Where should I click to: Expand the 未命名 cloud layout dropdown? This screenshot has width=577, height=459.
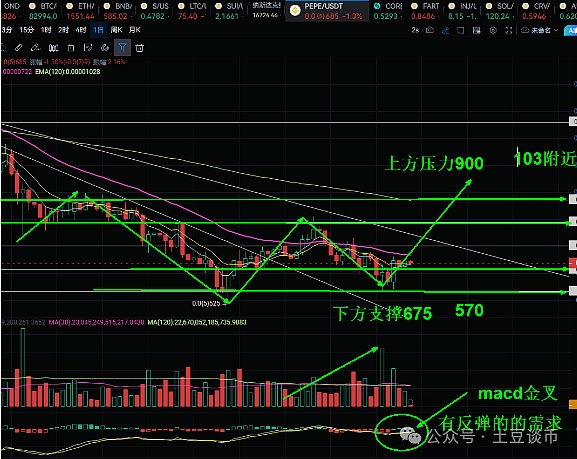pos(539,30)
